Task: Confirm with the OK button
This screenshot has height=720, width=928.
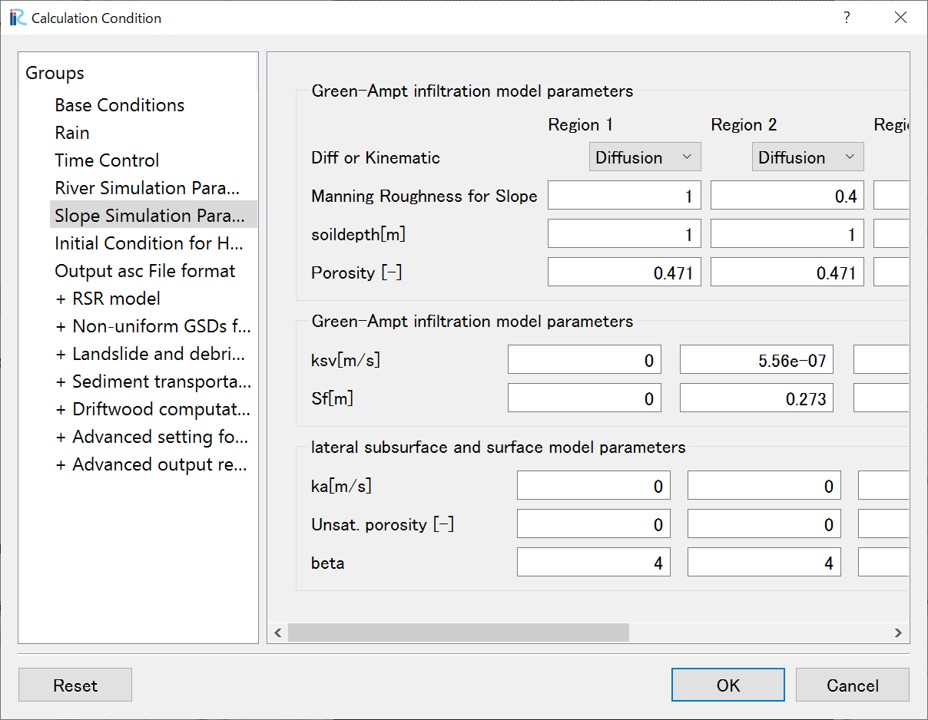Action: click(x=728, y=685)
